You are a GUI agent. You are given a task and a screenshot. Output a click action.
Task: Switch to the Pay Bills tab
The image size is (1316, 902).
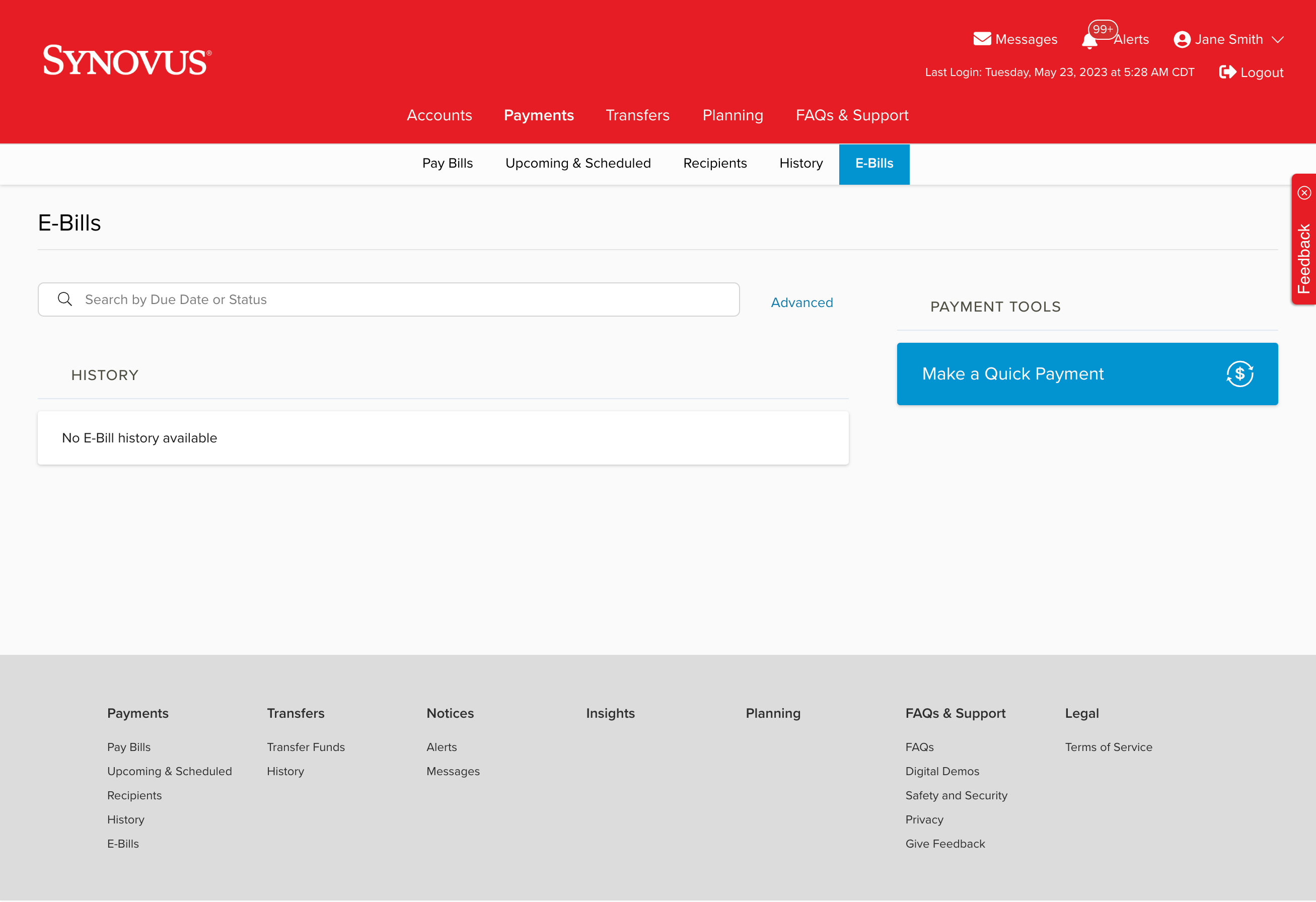(x=448, y=163)
